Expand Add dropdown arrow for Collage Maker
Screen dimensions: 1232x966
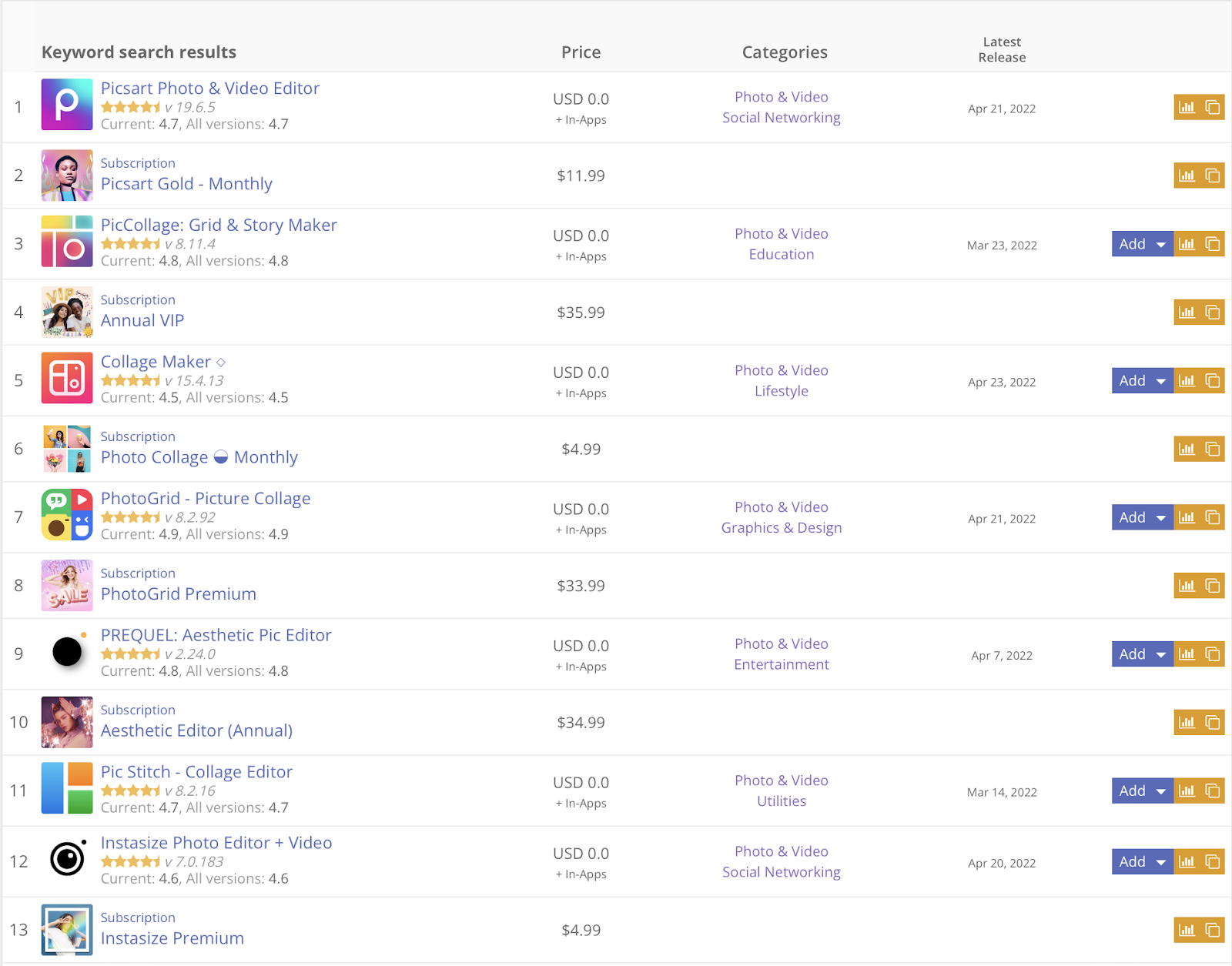coord(1161,381)
